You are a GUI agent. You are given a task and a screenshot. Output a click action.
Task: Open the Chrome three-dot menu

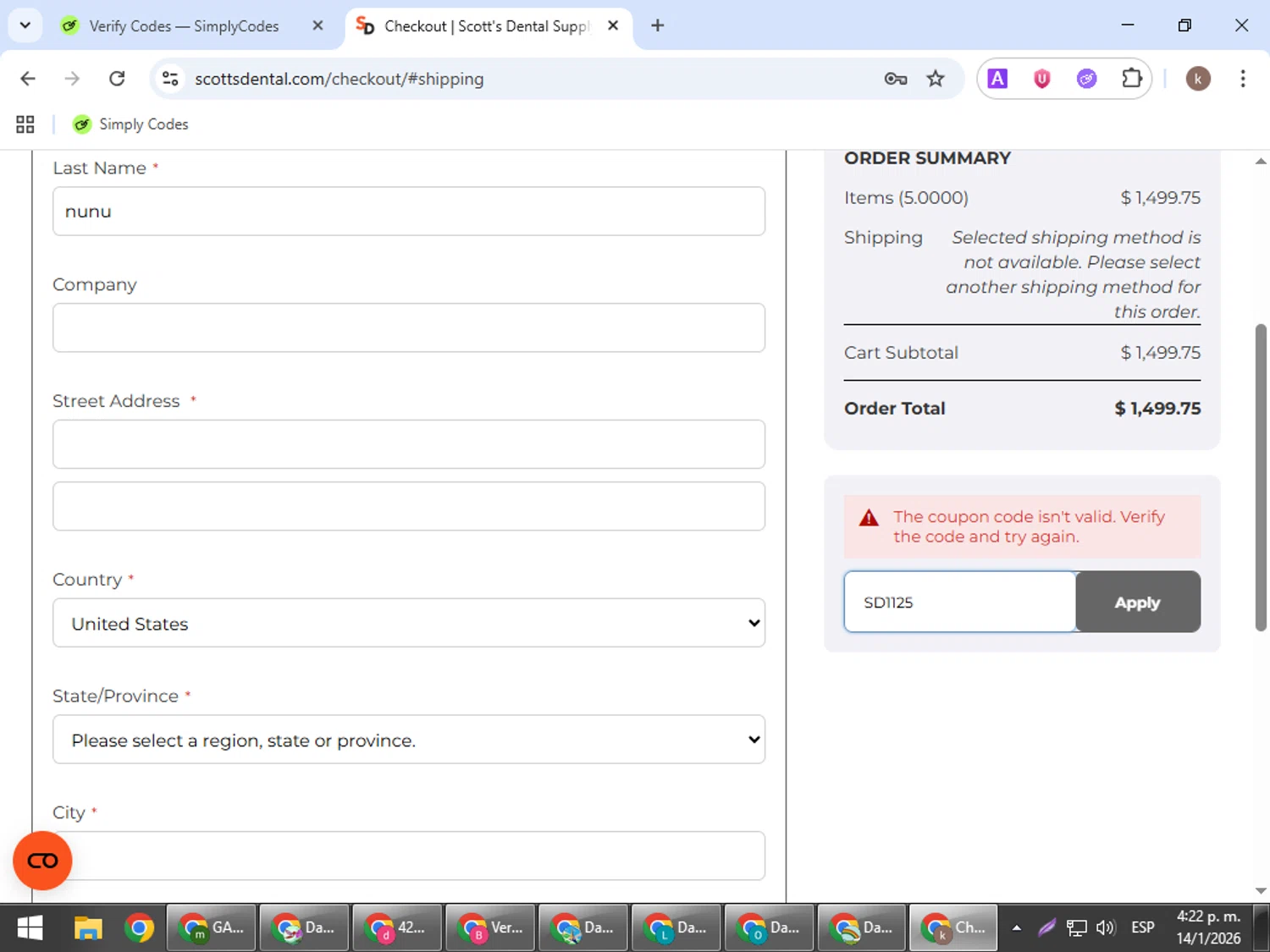point(1243,79)
